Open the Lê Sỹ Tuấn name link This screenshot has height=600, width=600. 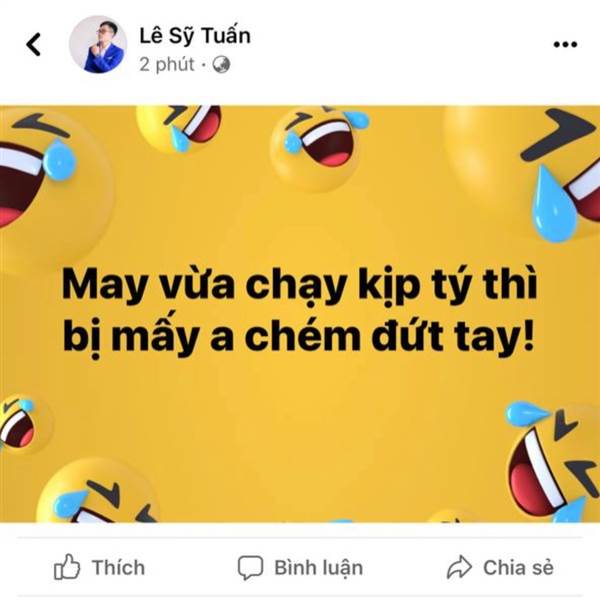pyautogui.click(x=195, y=36)
